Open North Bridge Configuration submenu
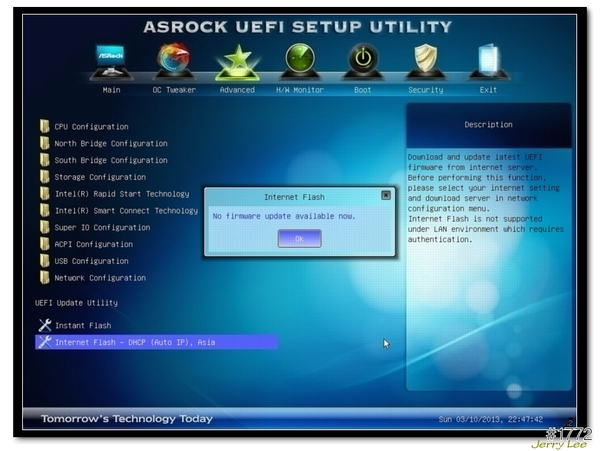The width and height of the screenshot is (600, 451). (111, 143)
